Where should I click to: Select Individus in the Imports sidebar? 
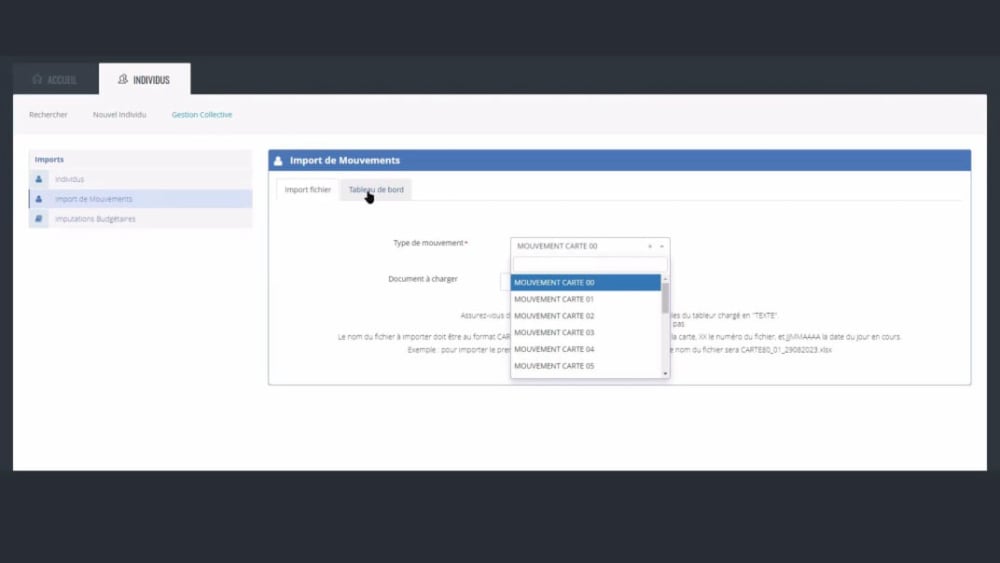[x=141, y=179]
